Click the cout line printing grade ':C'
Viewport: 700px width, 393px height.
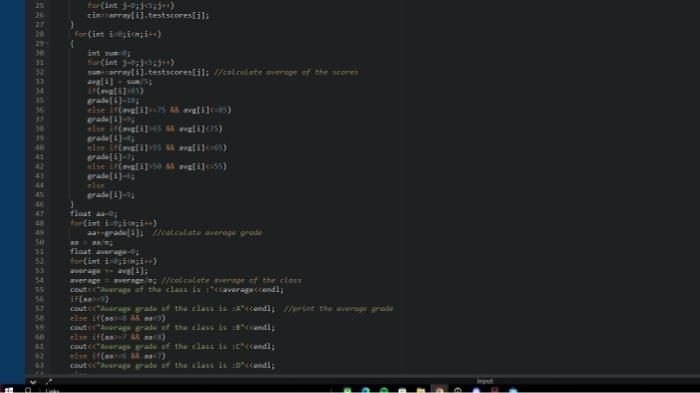tap(172, 346)
